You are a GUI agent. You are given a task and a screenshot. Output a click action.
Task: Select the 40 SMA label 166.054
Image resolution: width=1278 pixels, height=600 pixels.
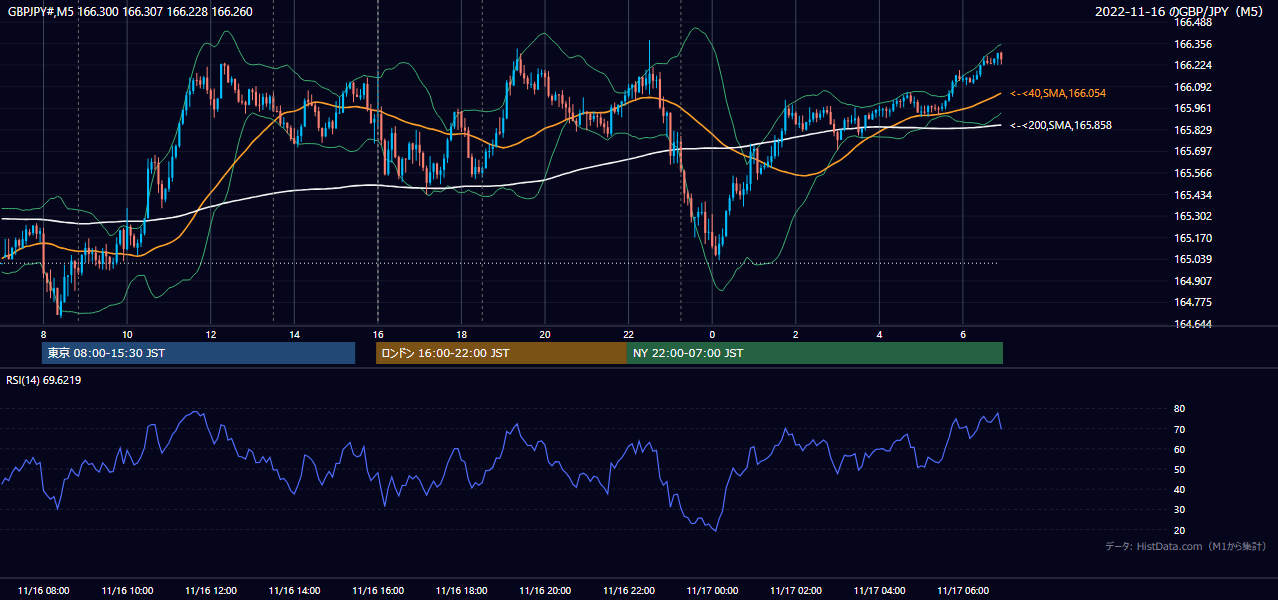[x=1057, y=93]
